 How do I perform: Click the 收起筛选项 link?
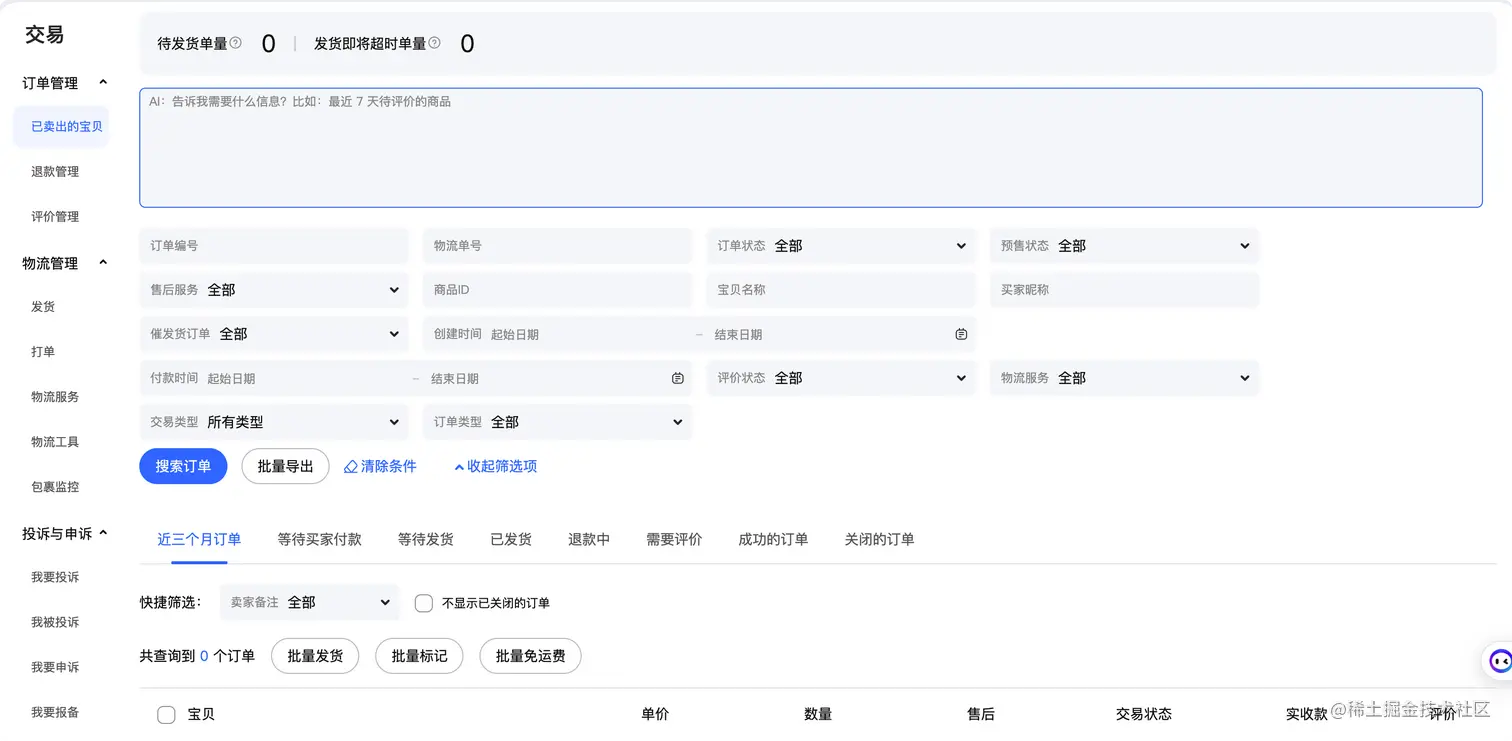pyautogui.click(x=495, y=466)
